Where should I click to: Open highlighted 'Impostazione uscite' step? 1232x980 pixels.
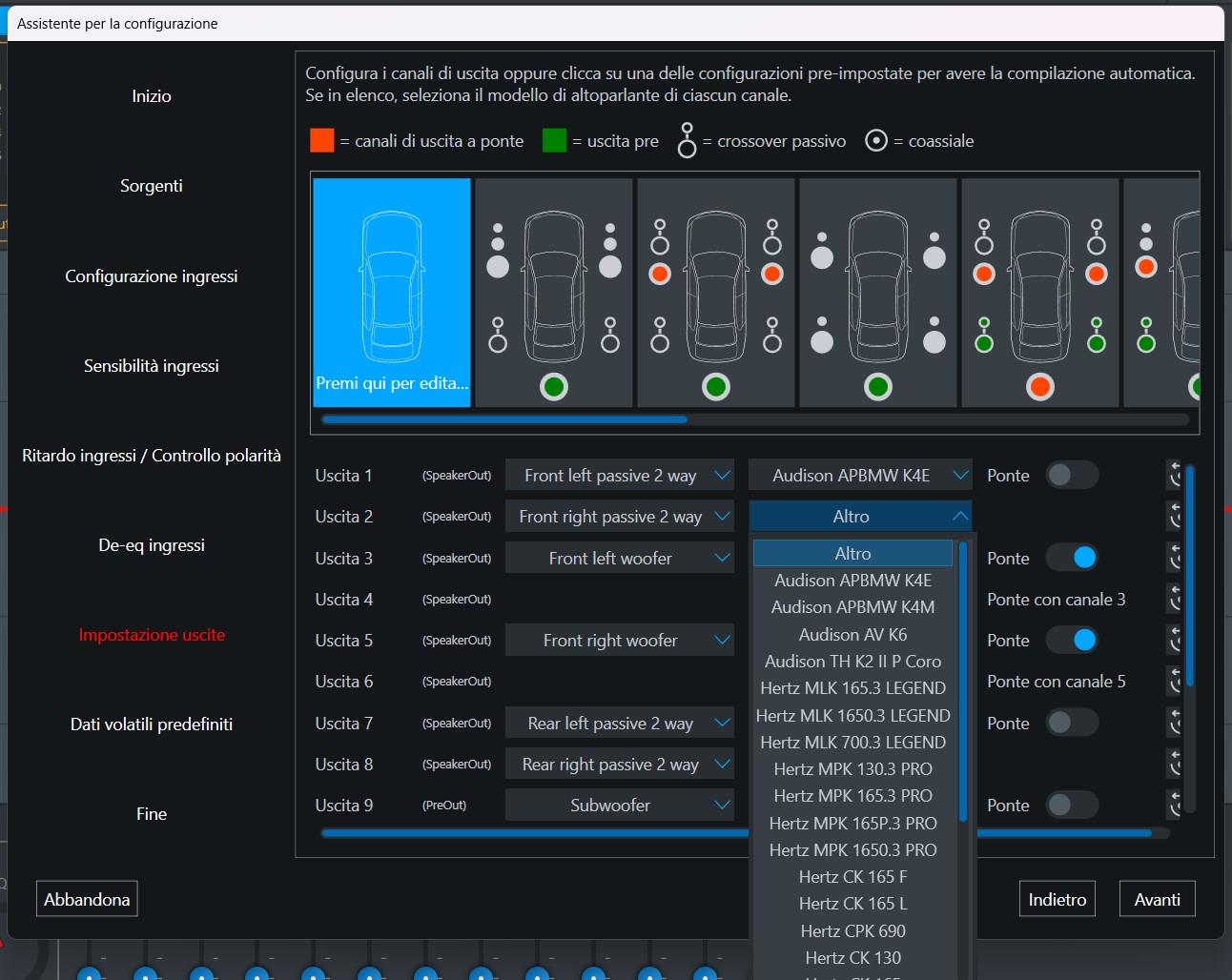(152, 634)
